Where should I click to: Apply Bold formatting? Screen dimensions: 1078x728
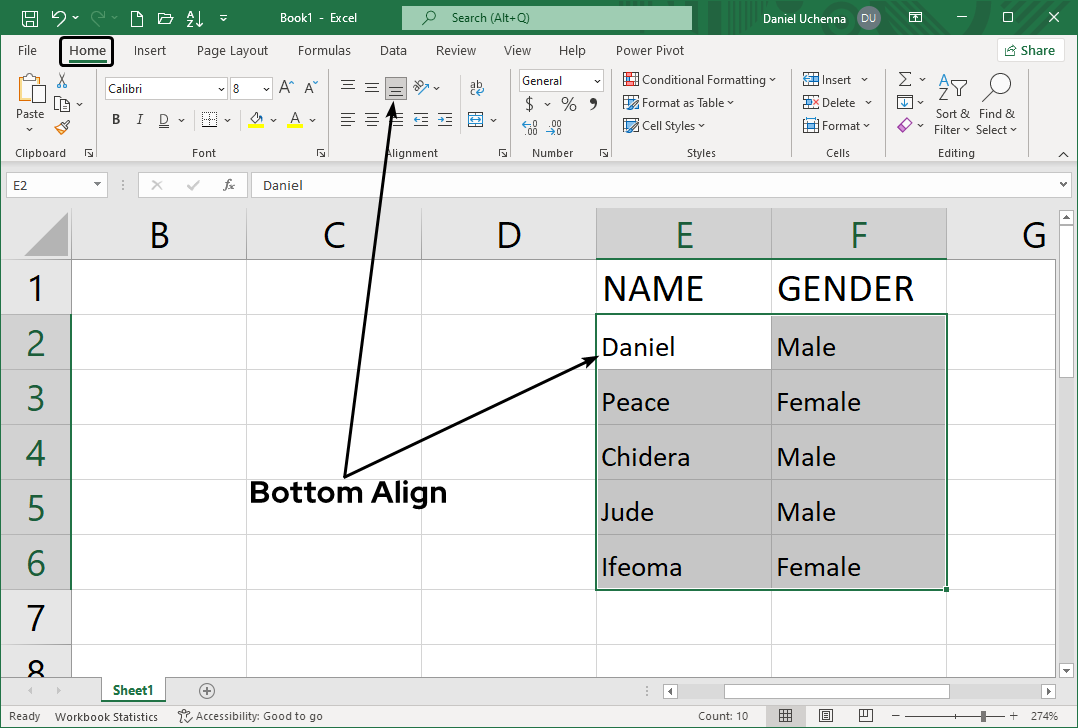pos(116,119)
